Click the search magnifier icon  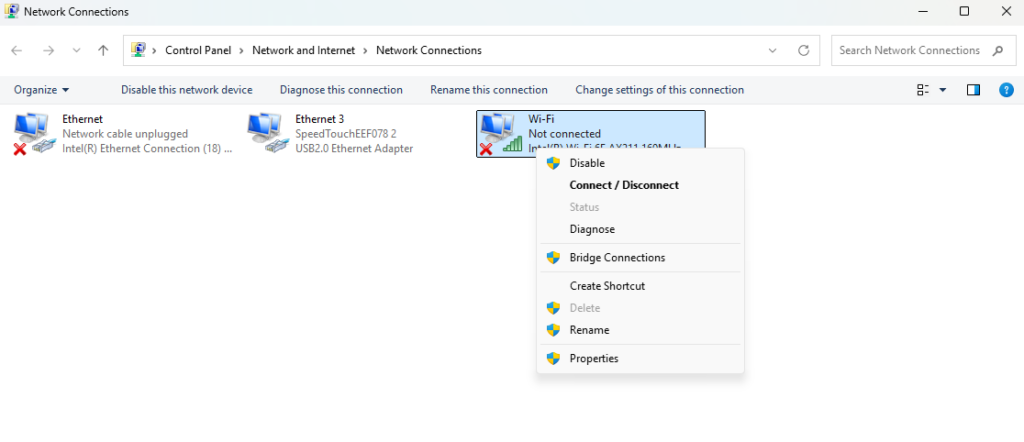tap(997, 50)
